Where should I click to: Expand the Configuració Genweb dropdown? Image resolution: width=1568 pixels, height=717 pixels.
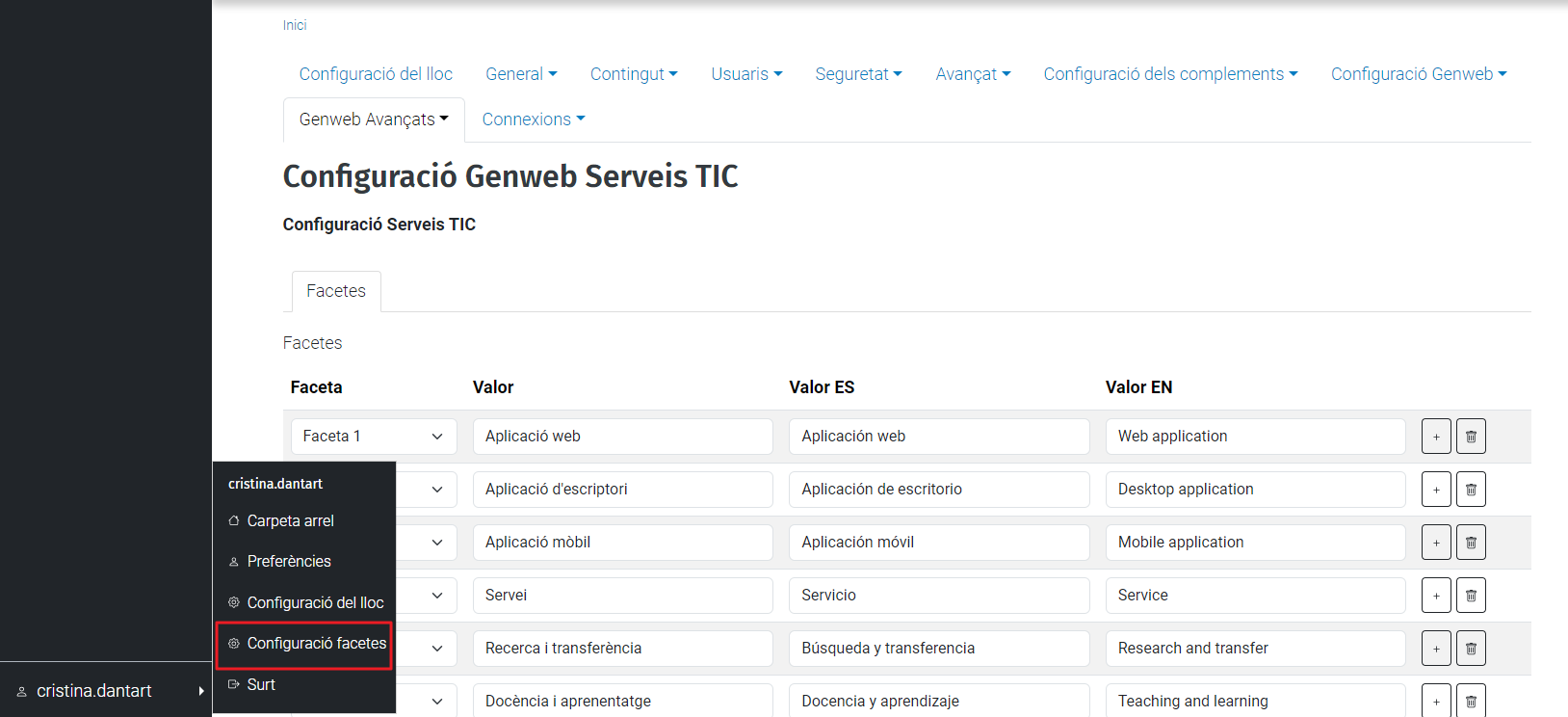click(1418, 74)
